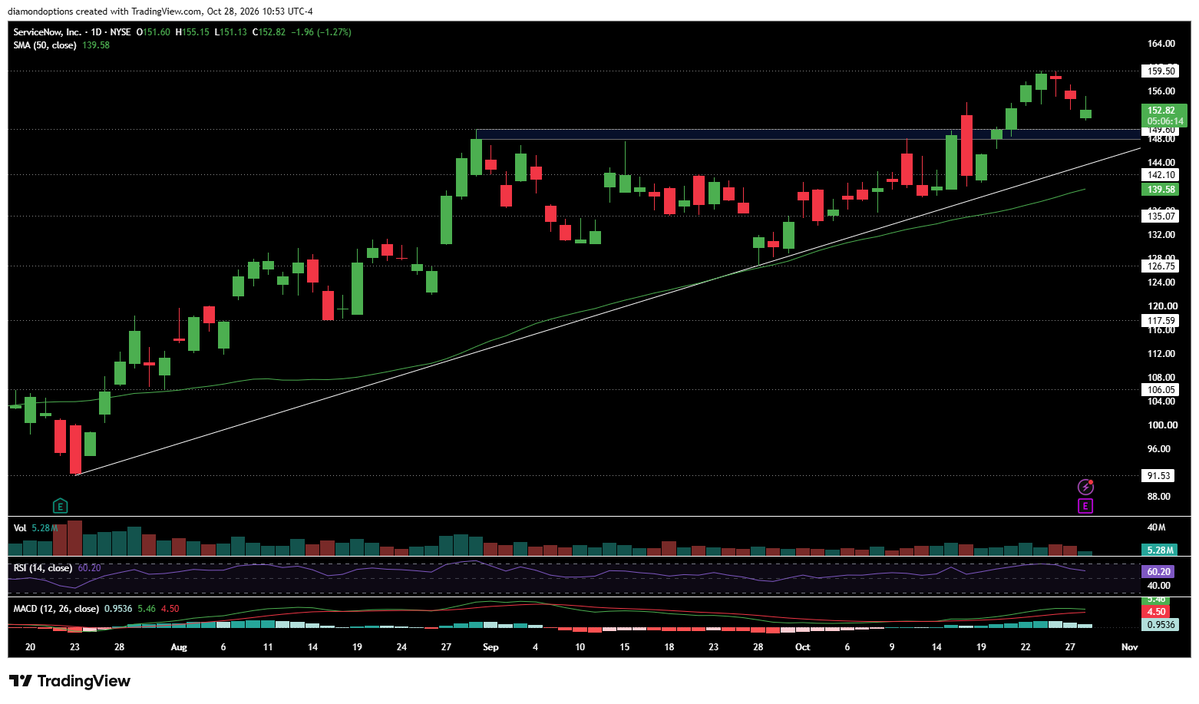Click the 40.00 RSI axis tick
This screenshot has width=1199, height=704.
click(x=1159, y=586)
